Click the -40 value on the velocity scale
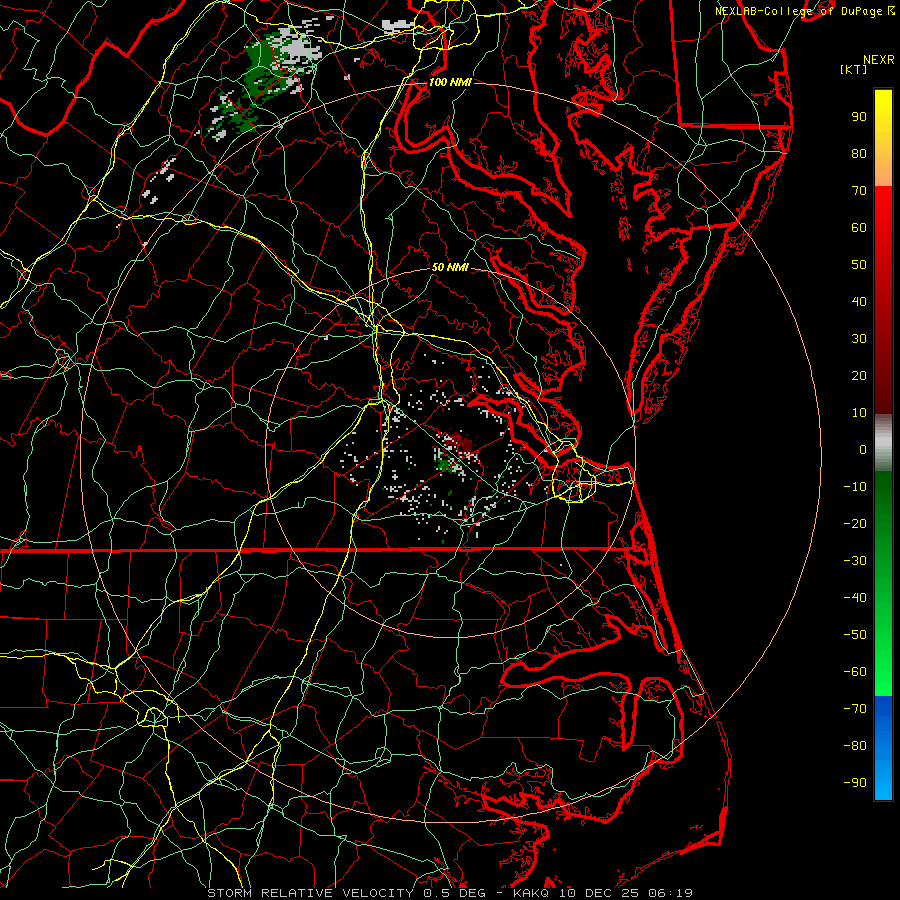 (x=855, y=598)
